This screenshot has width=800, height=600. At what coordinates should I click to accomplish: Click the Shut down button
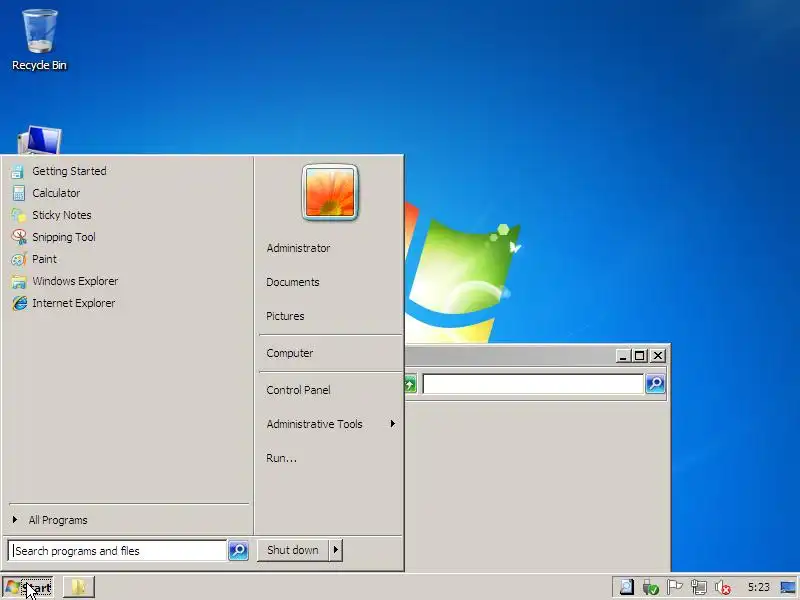(x=292, y=550)
